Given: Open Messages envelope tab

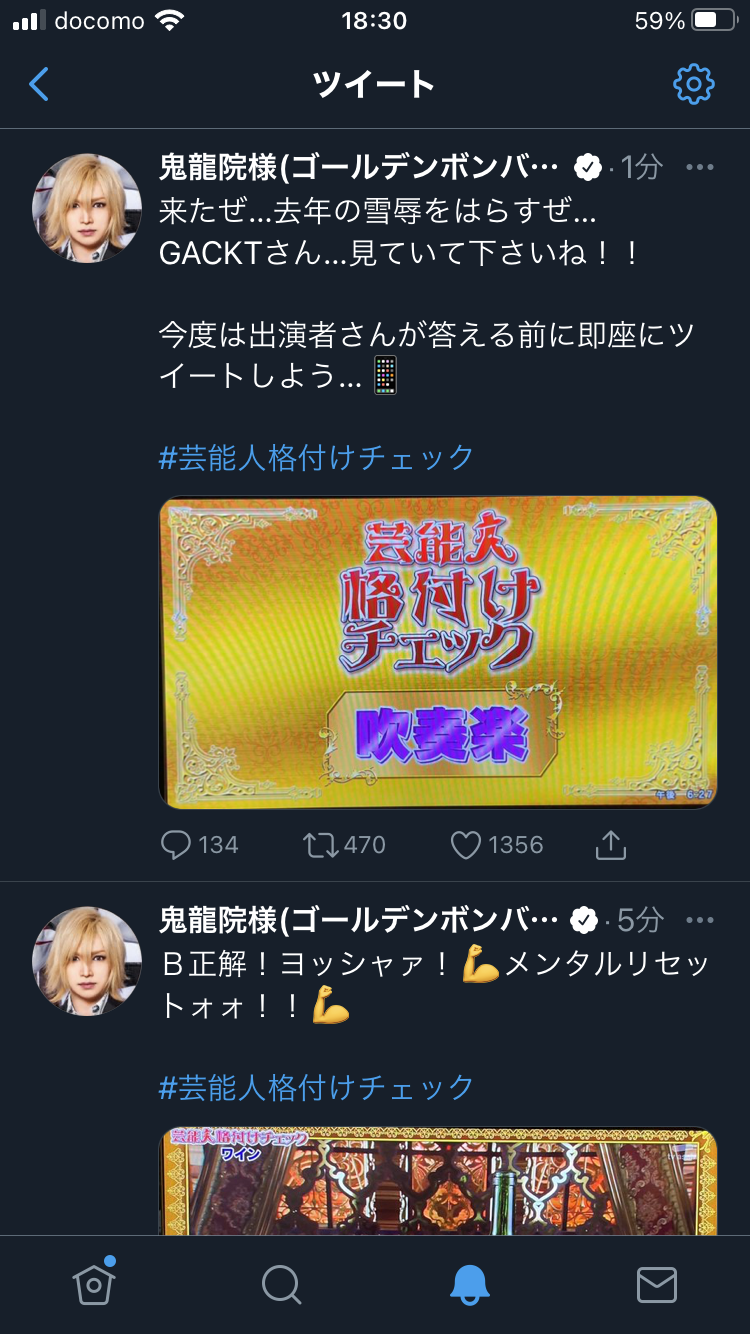Looking at the screenshot, I should [x=657, y=1284].
